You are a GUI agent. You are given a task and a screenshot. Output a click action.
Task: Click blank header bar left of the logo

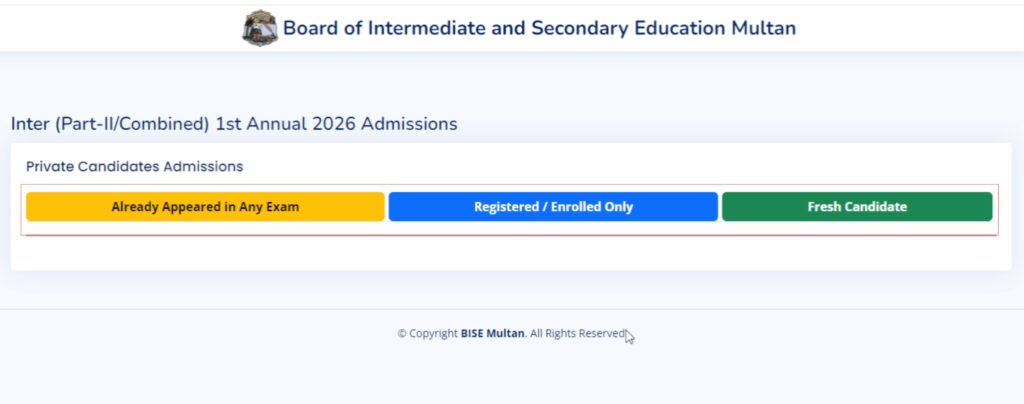(x=120, y=28)
